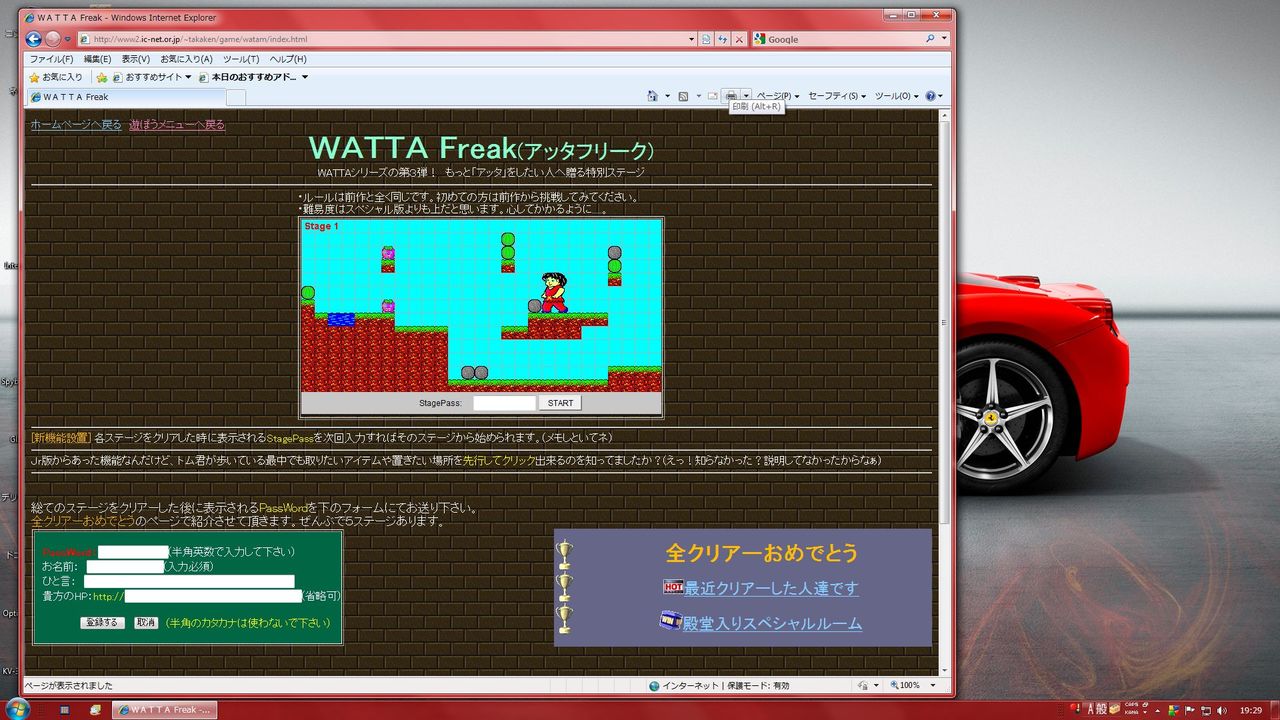The height and width of the screenshot is (720, 1280).
Task: Open the ページ(P) dropdown menu
Action: pos(777,96)
